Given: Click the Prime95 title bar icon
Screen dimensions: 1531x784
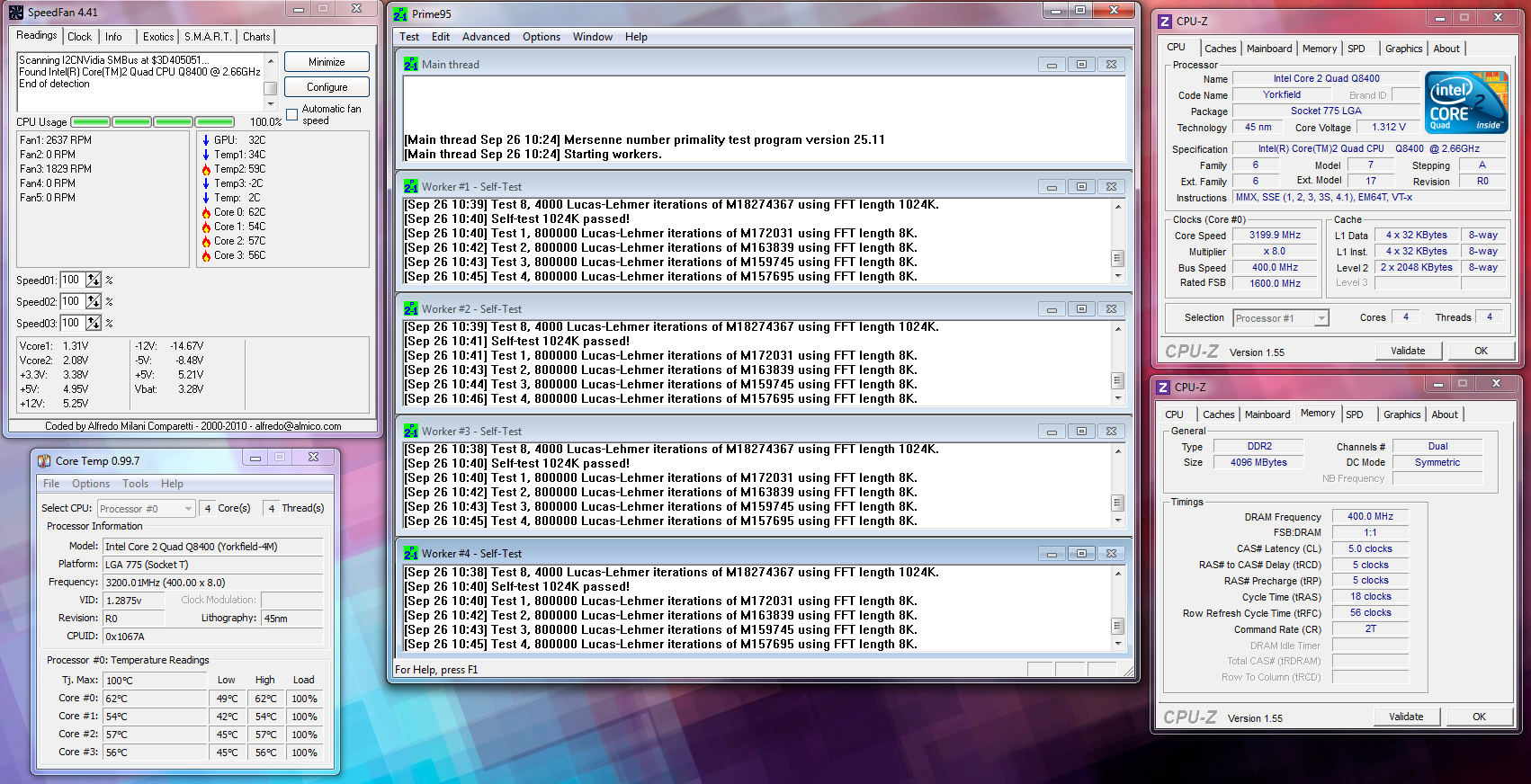Looking at the screenshot, I should click(x=401, y=14).
